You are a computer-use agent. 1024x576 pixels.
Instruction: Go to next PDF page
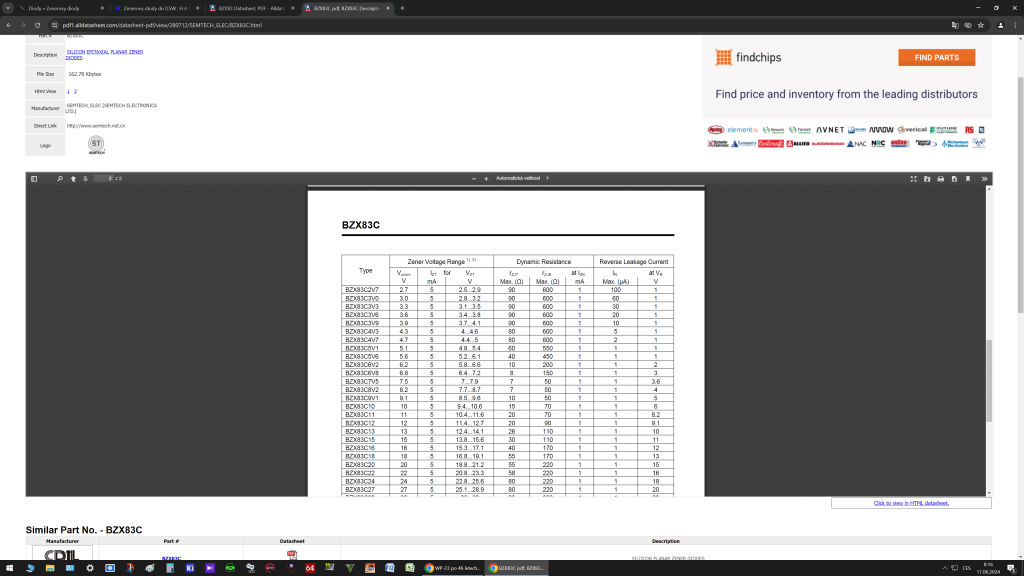pos(84,178)
